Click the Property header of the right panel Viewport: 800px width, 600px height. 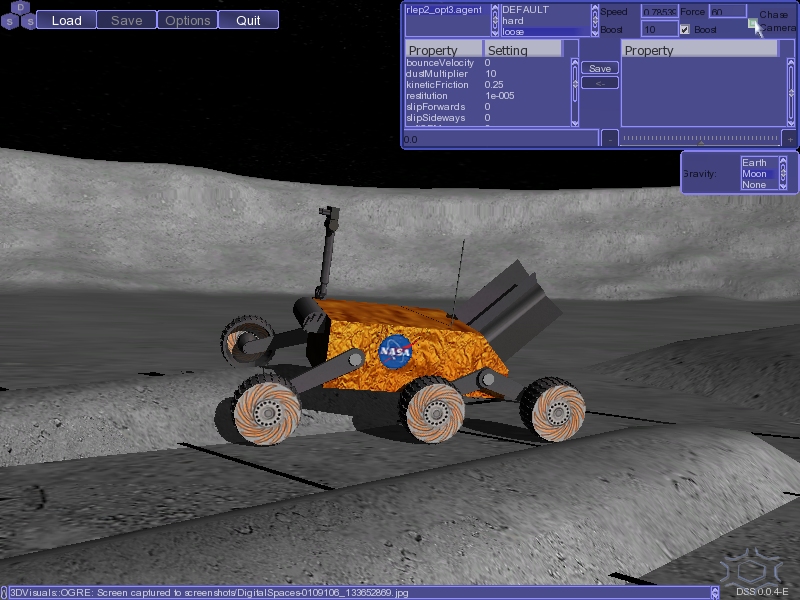pos(700,50)
